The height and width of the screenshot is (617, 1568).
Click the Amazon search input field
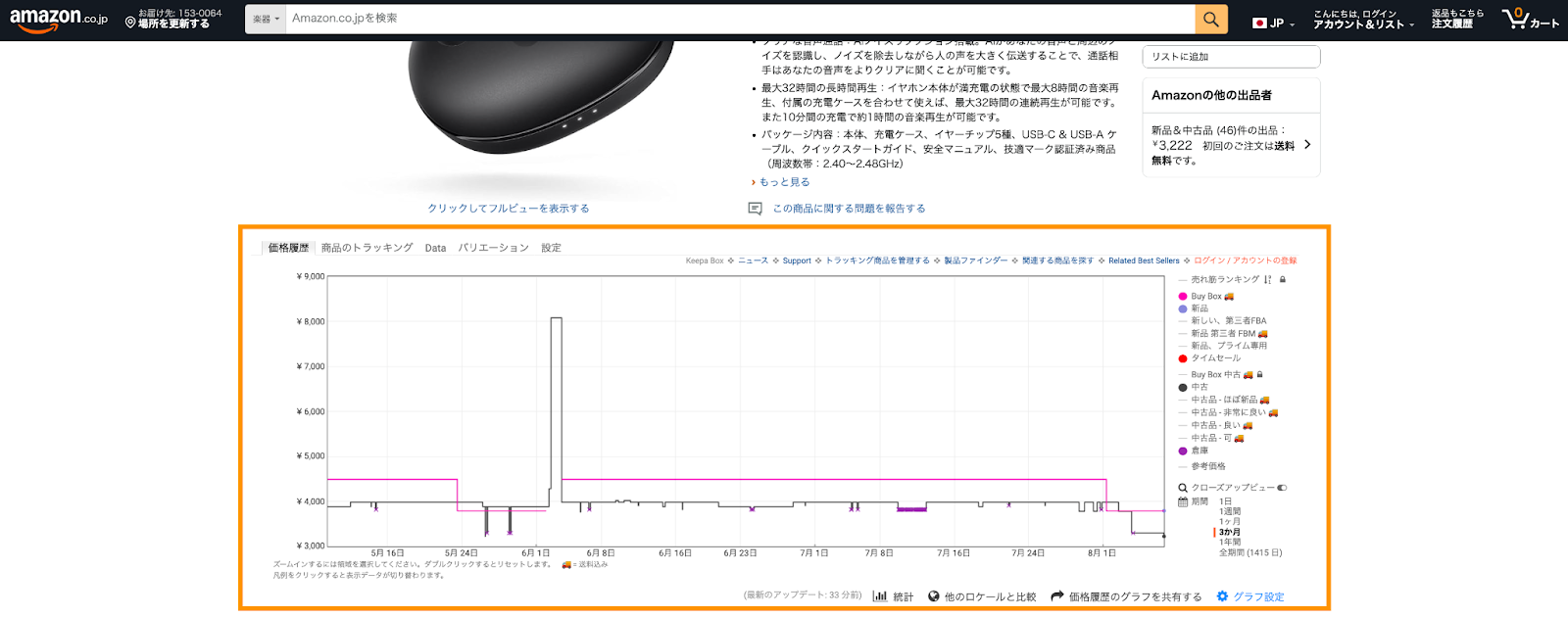(x=740, y=19)
